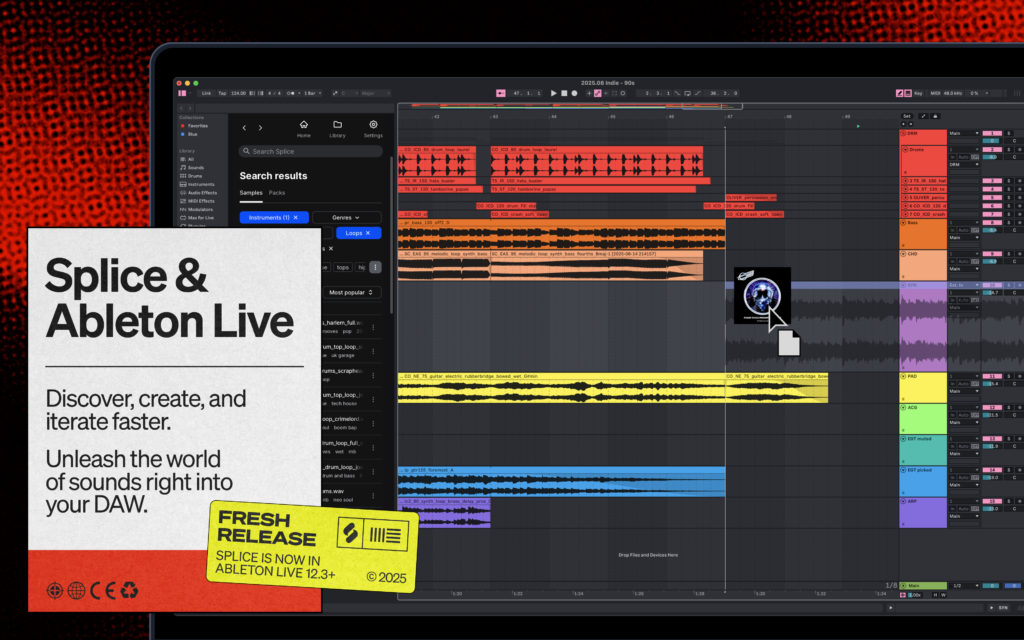Click the Blue collection color swatch

(x=182, y=134)
